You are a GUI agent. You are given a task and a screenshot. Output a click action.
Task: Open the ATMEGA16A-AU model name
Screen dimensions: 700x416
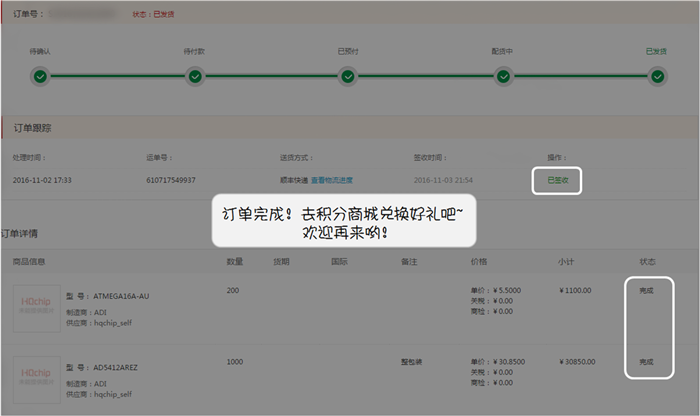pyautogui.click(x=120, y=297)
